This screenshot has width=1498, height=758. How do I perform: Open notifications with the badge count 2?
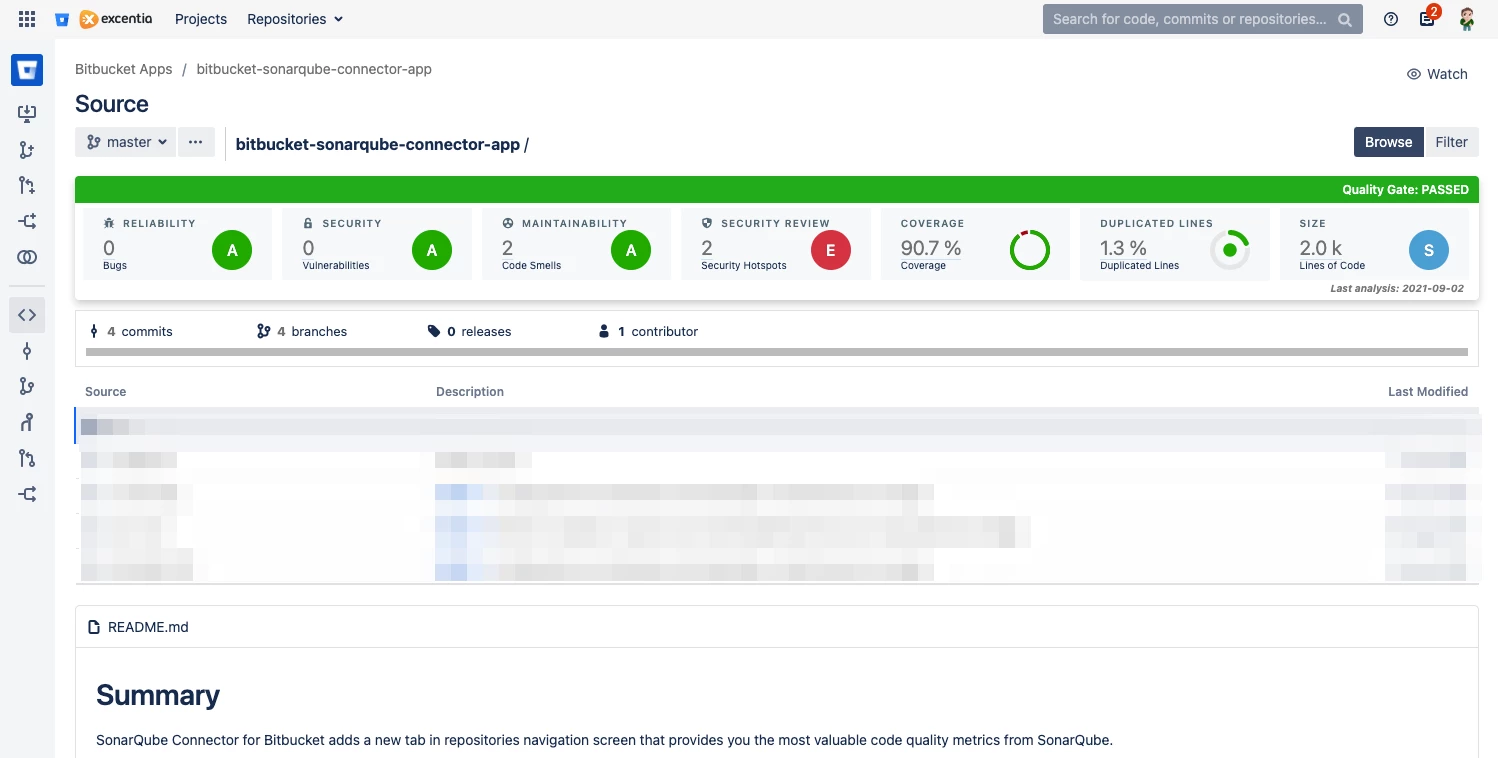1427,18
